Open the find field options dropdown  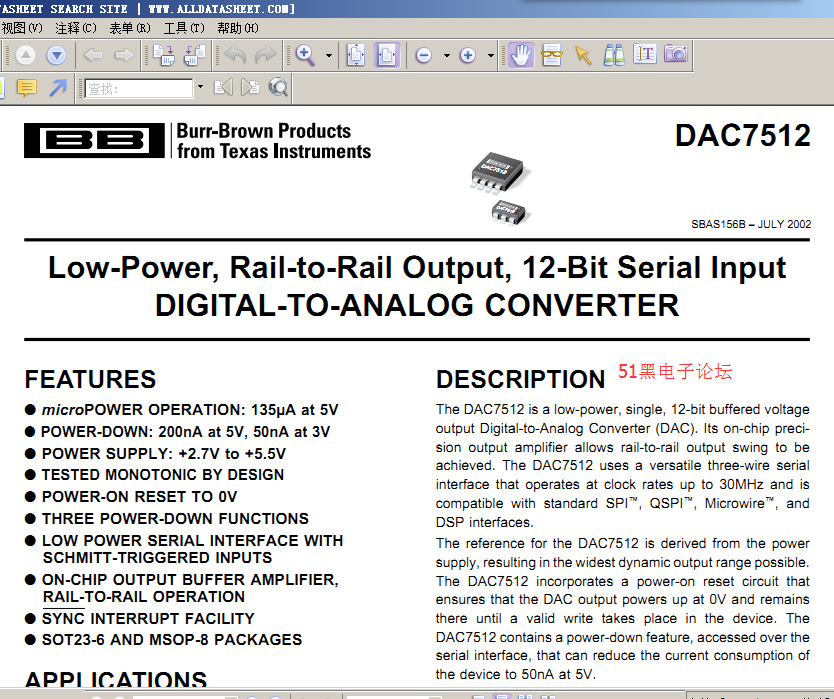point(200,87)
